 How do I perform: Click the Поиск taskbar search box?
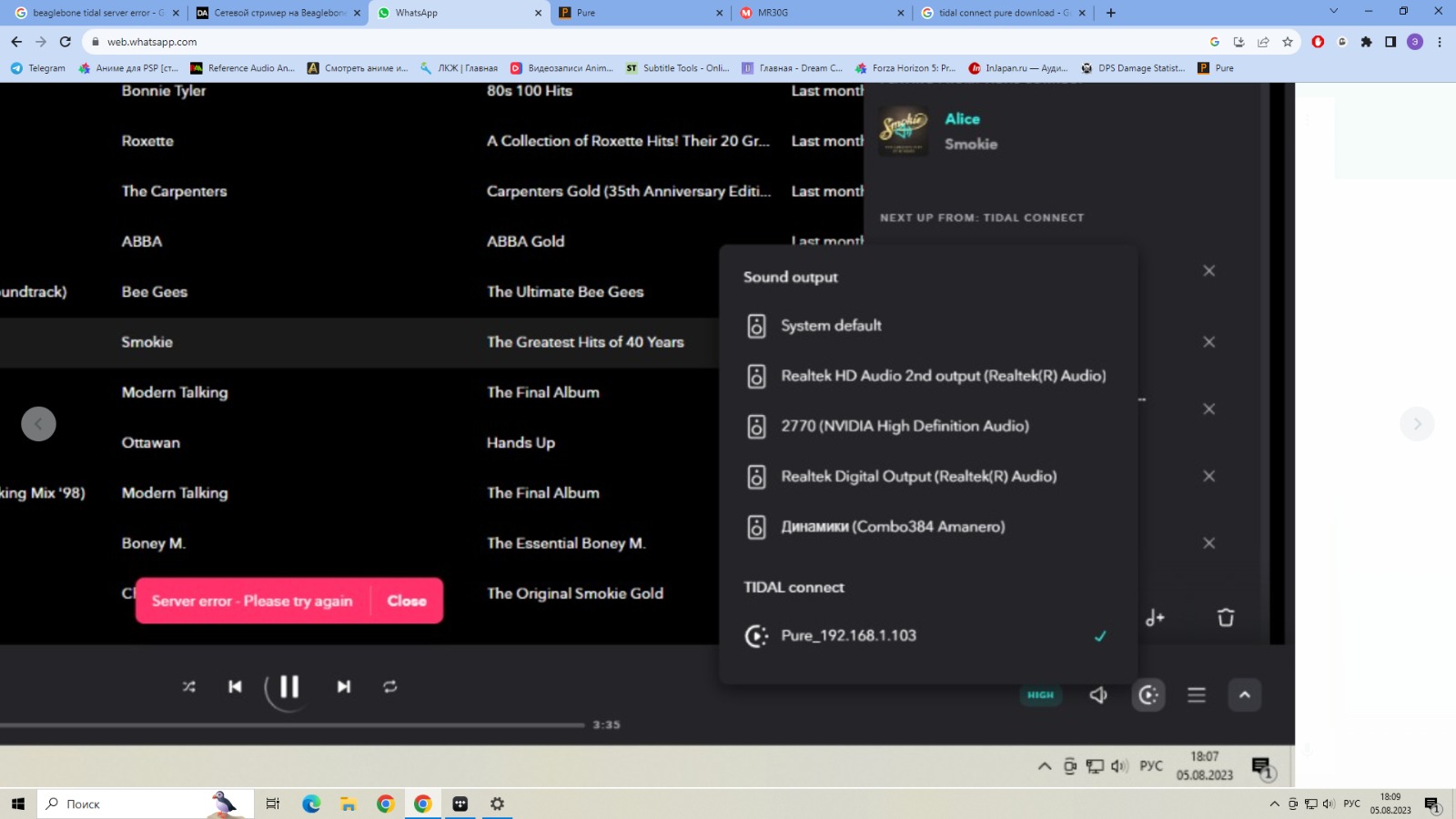146,804
